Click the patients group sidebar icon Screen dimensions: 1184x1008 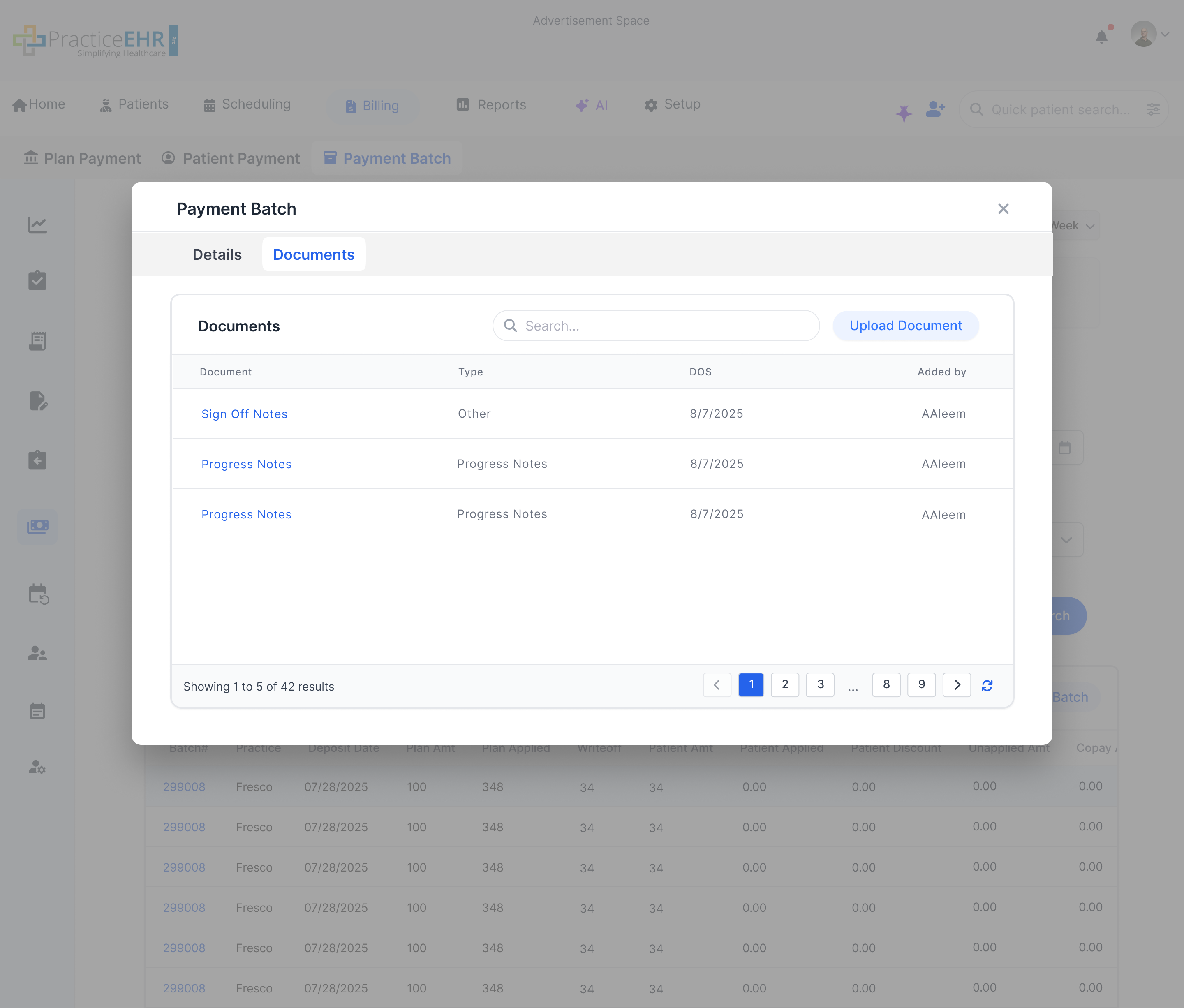pos(37,653)
